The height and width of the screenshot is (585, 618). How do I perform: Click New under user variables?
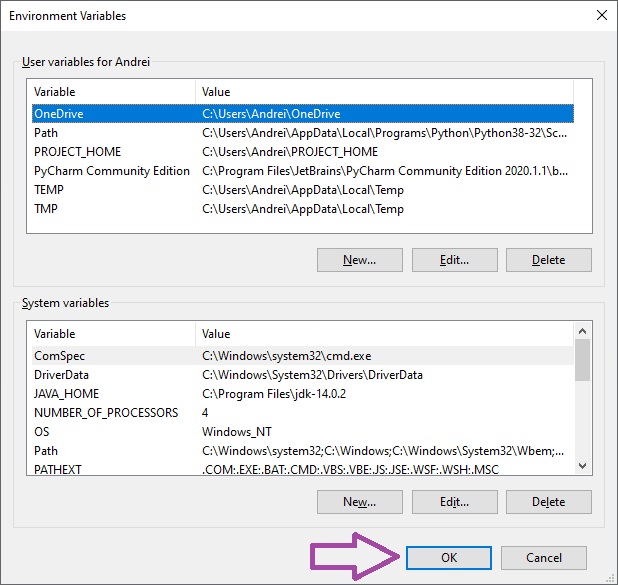tap(359, 260)
